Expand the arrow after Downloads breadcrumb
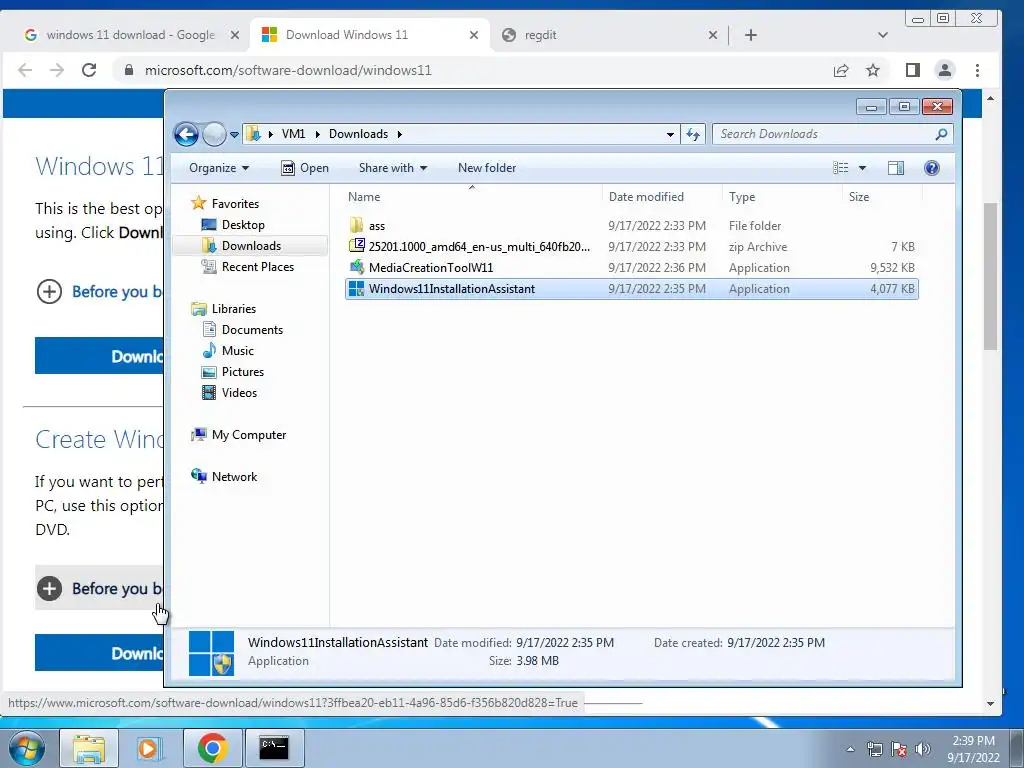 coord(400,134)
